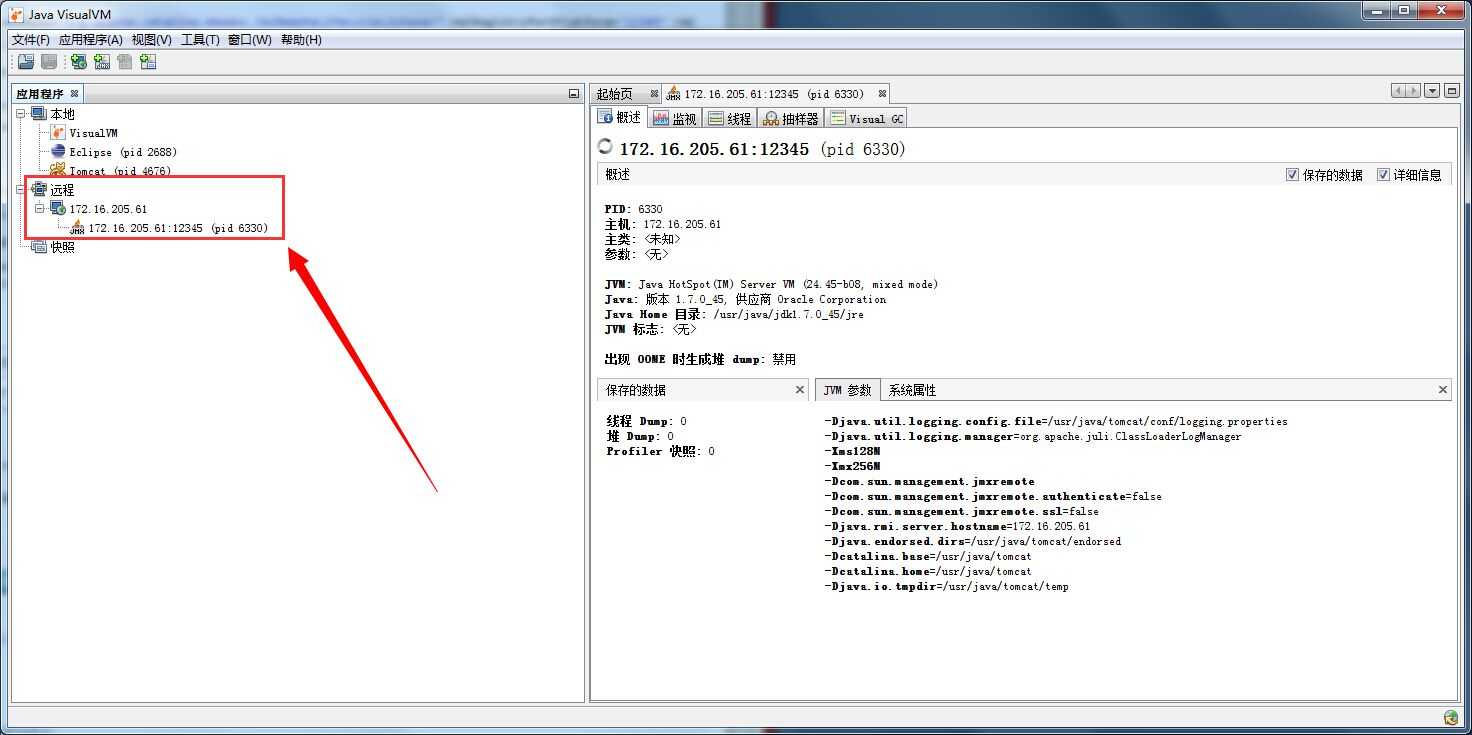
Task: Close the 保存的数据 section
Action: (x=800, y=390)
